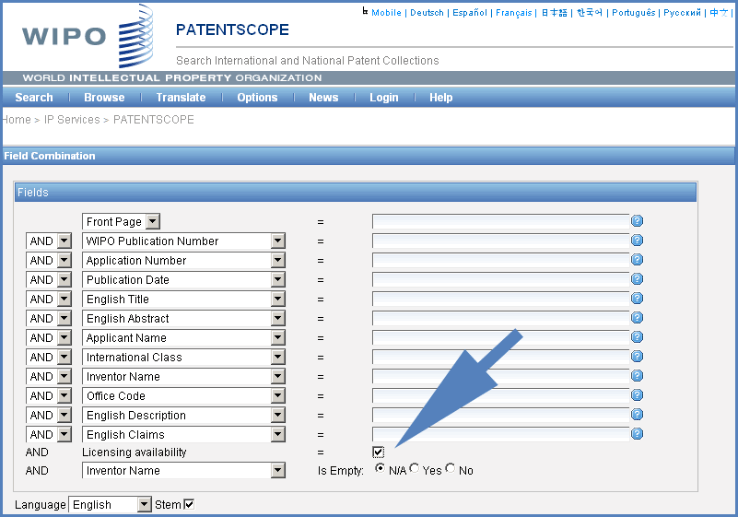Toggle the Stem checkbox
The height and width of the screenshot is (517, 738).
coord(189,504)
